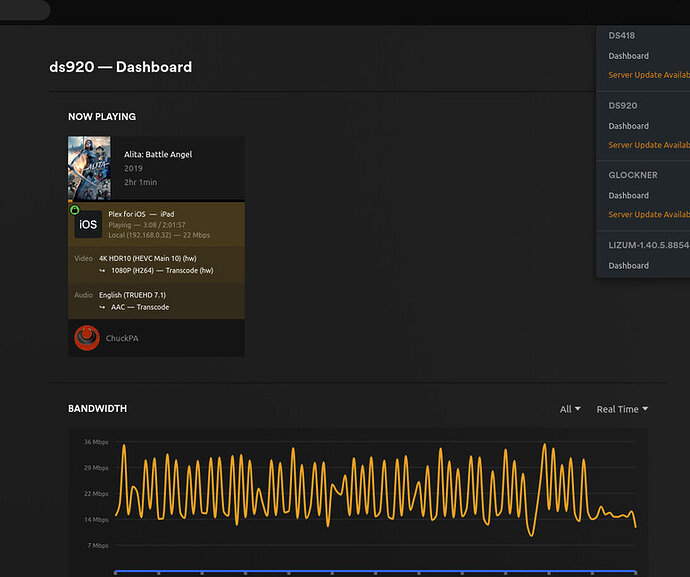Click the DS920 server heading

(x=623, y=106)
